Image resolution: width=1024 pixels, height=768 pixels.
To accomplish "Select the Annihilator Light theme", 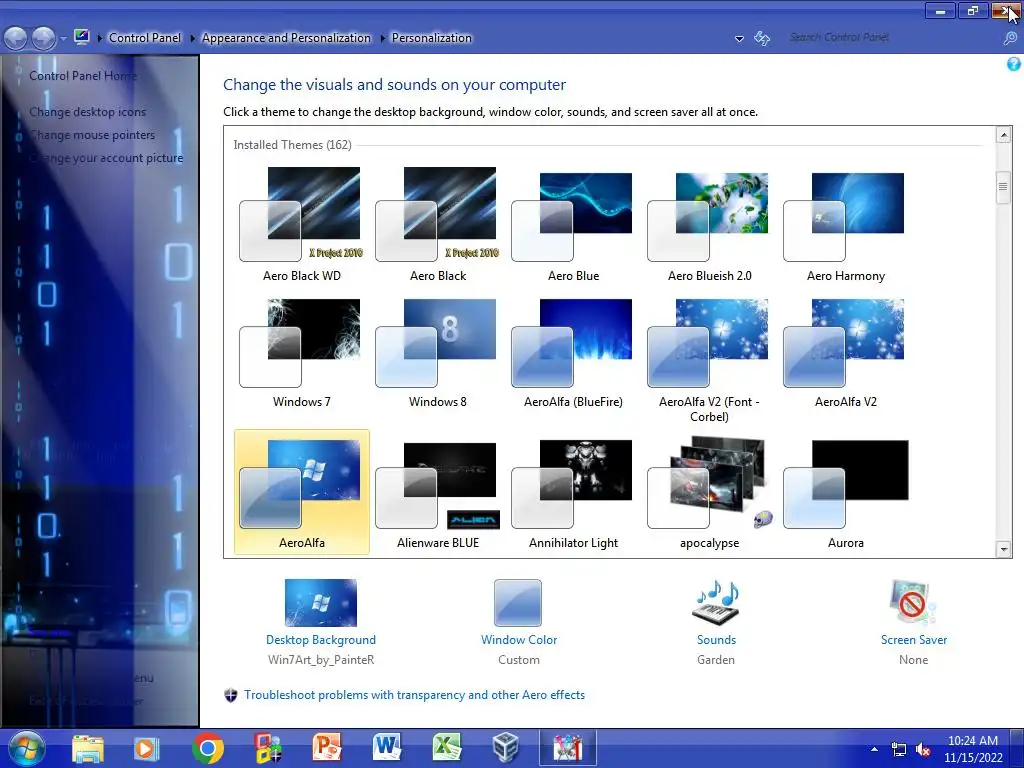I will coord(573,494).
